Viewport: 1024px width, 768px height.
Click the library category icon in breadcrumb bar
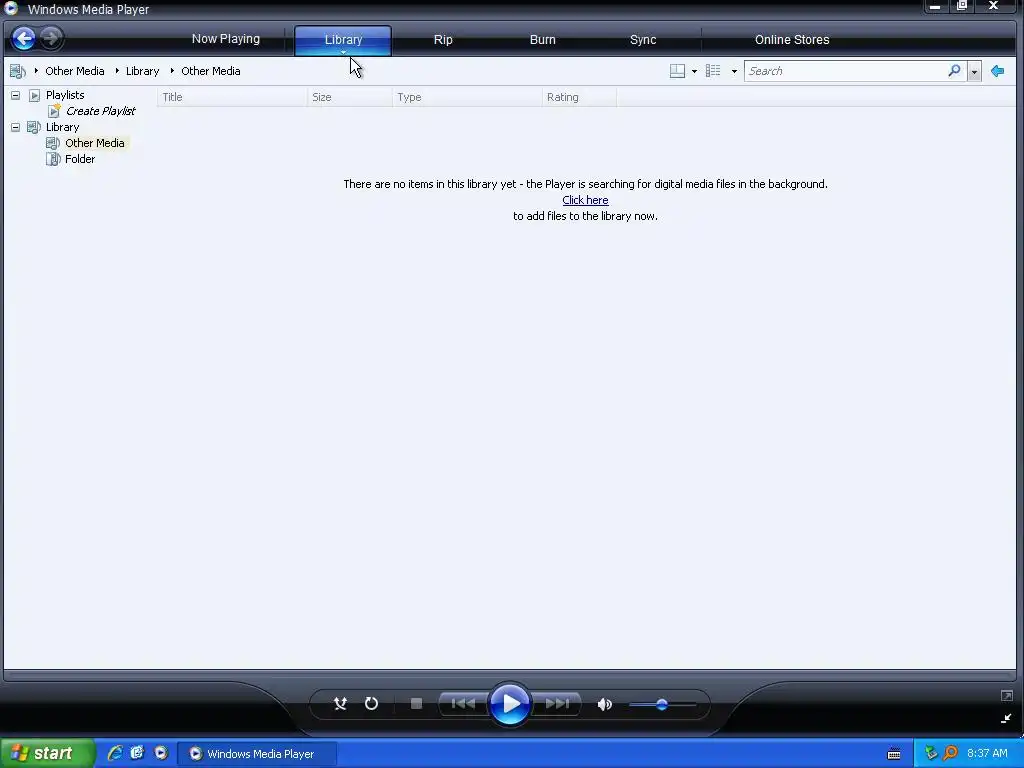[x=18, y=71]
